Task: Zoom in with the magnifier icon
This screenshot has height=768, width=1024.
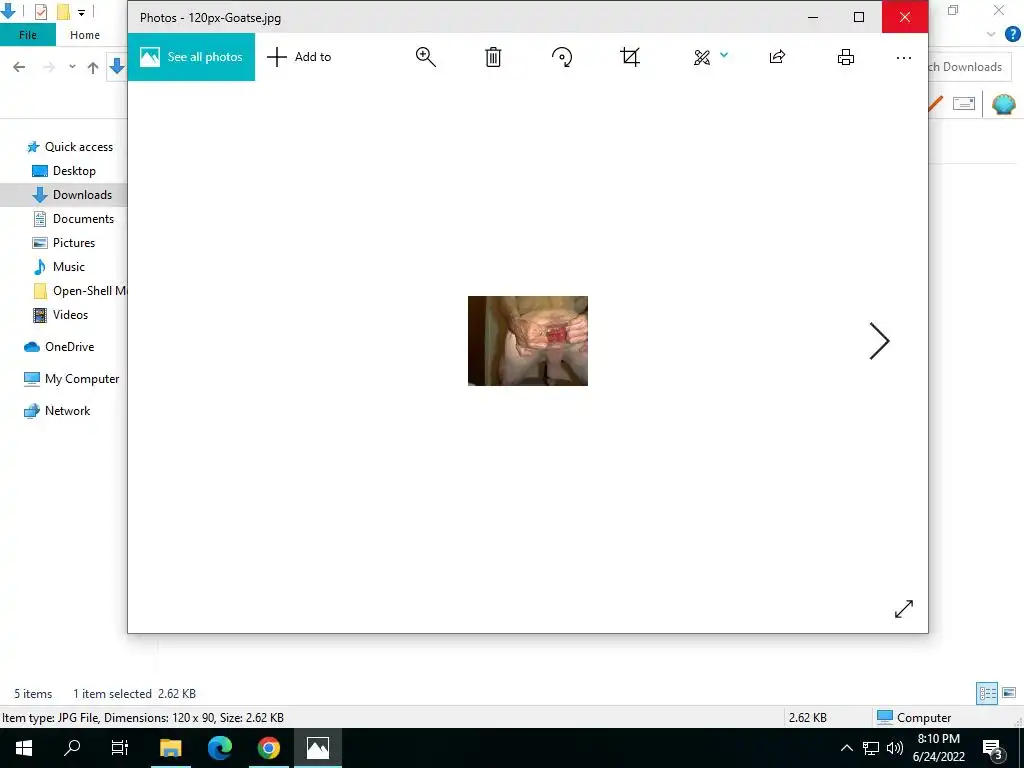Action: click(x=426, y=57)
